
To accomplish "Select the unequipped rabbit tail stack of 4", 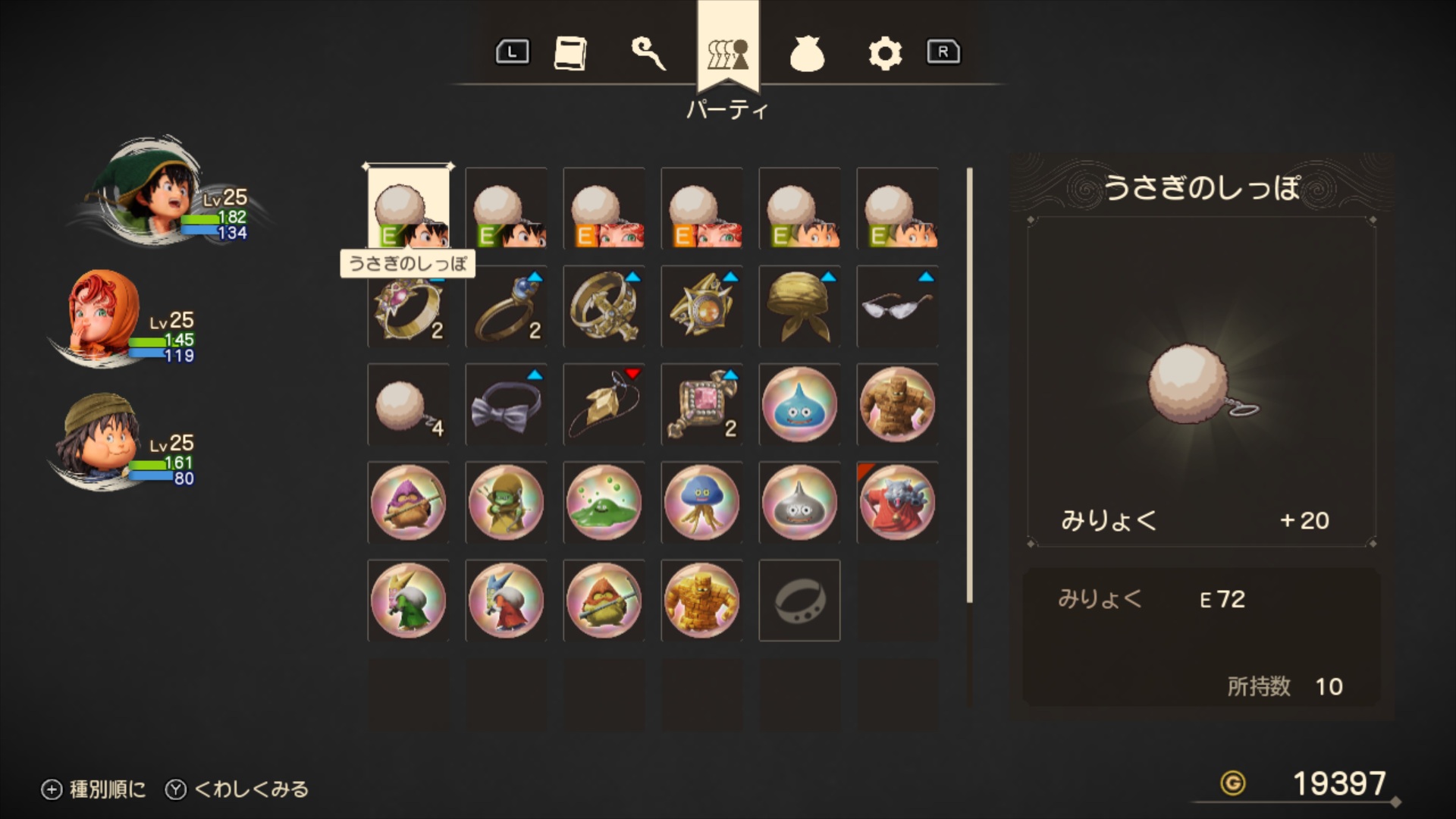I will coord(409,404).
